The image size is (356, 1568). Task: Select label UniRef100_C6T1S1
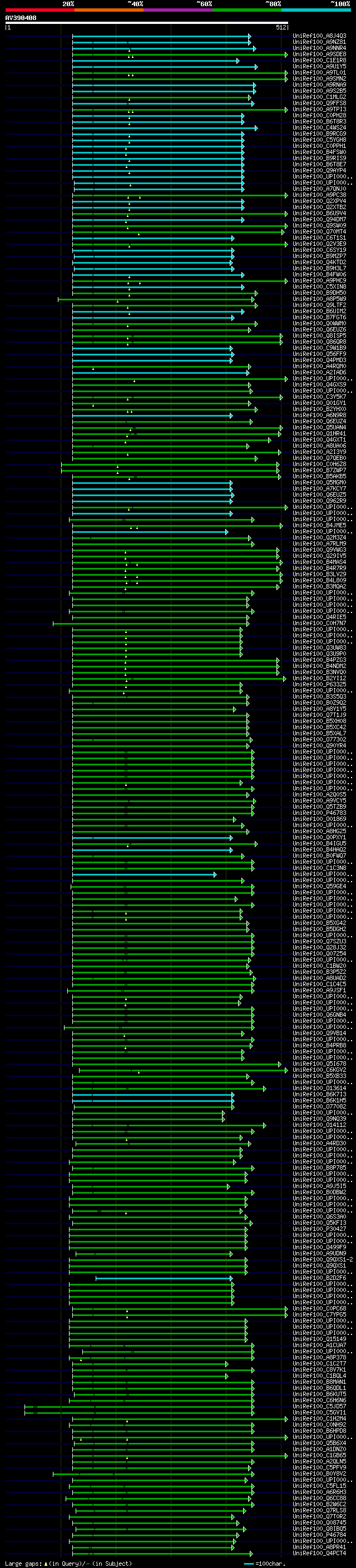pyautogui.click(x=319, y=238)
